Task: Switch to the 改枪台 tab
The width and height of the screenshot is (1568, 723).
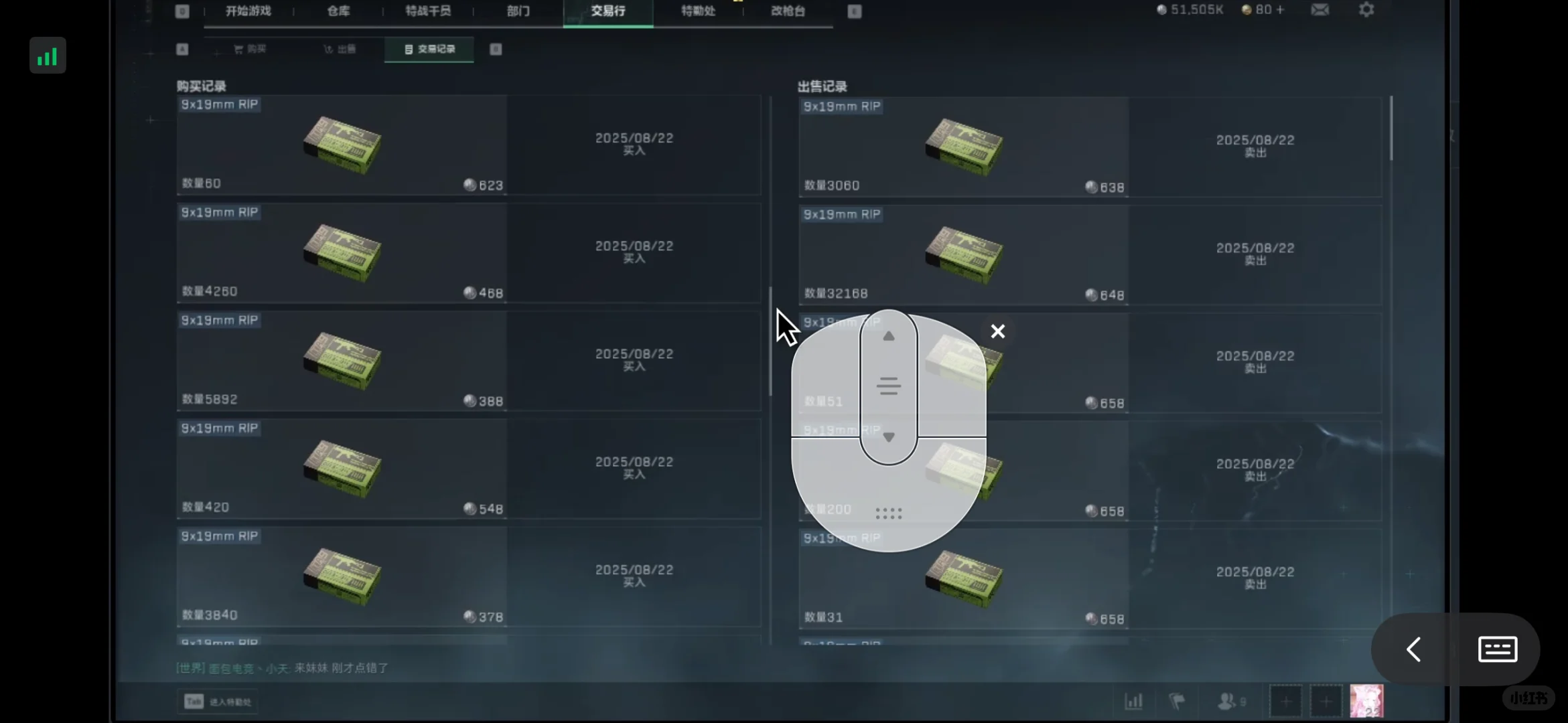Action: tap(788, 11)
